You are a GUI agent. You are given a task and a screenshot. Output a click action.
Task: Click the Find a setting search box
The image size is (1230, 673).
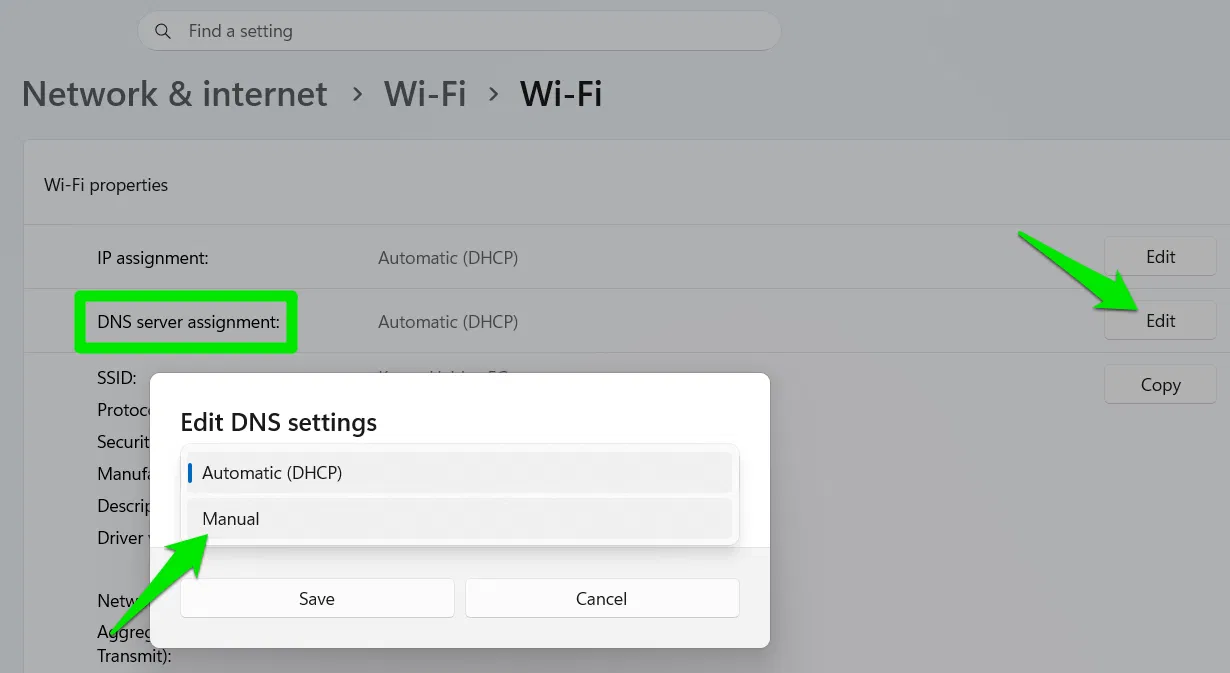[x=458, y=31]
